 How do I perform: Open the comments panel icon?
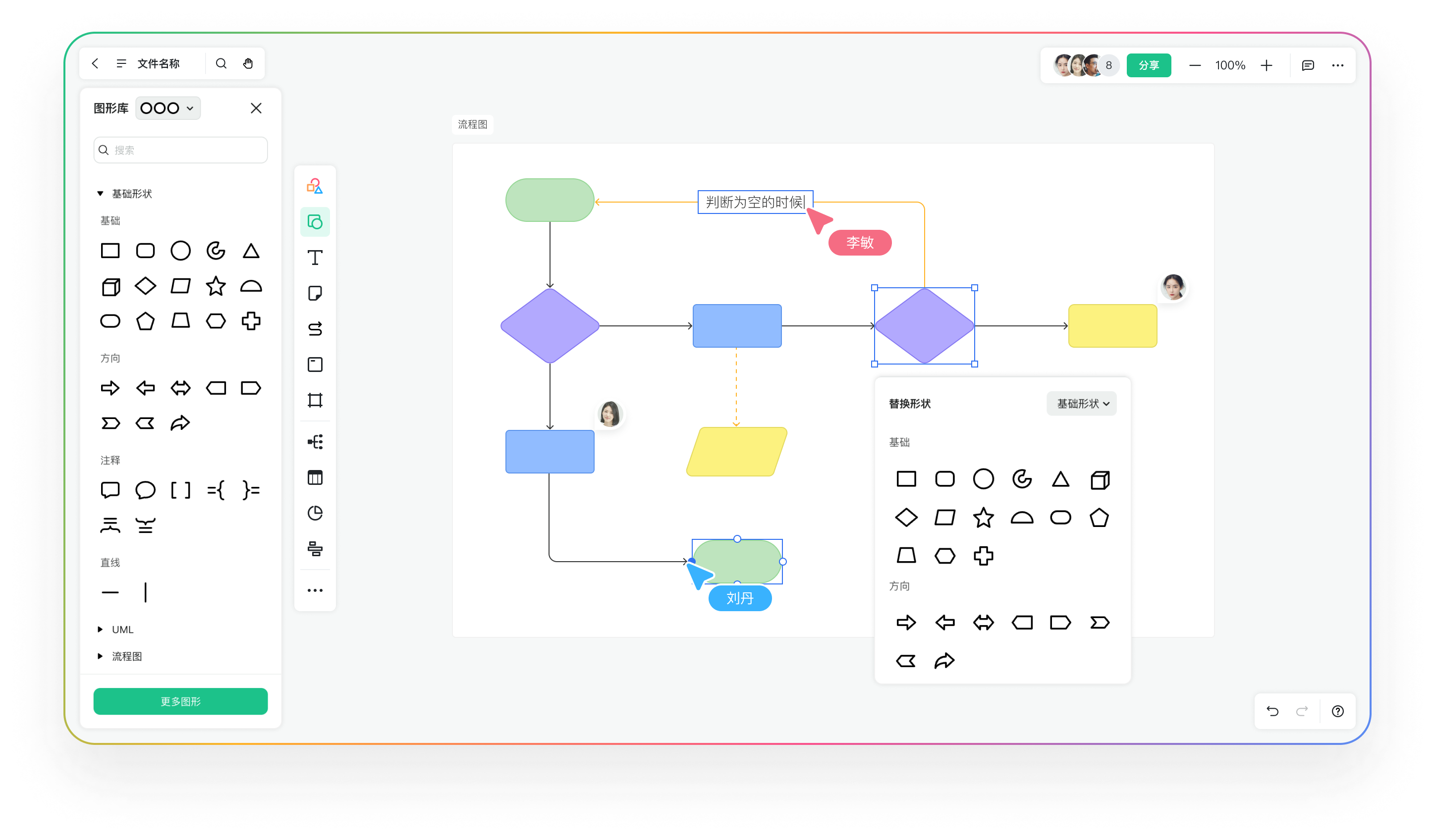click(x=1308, y=65)
